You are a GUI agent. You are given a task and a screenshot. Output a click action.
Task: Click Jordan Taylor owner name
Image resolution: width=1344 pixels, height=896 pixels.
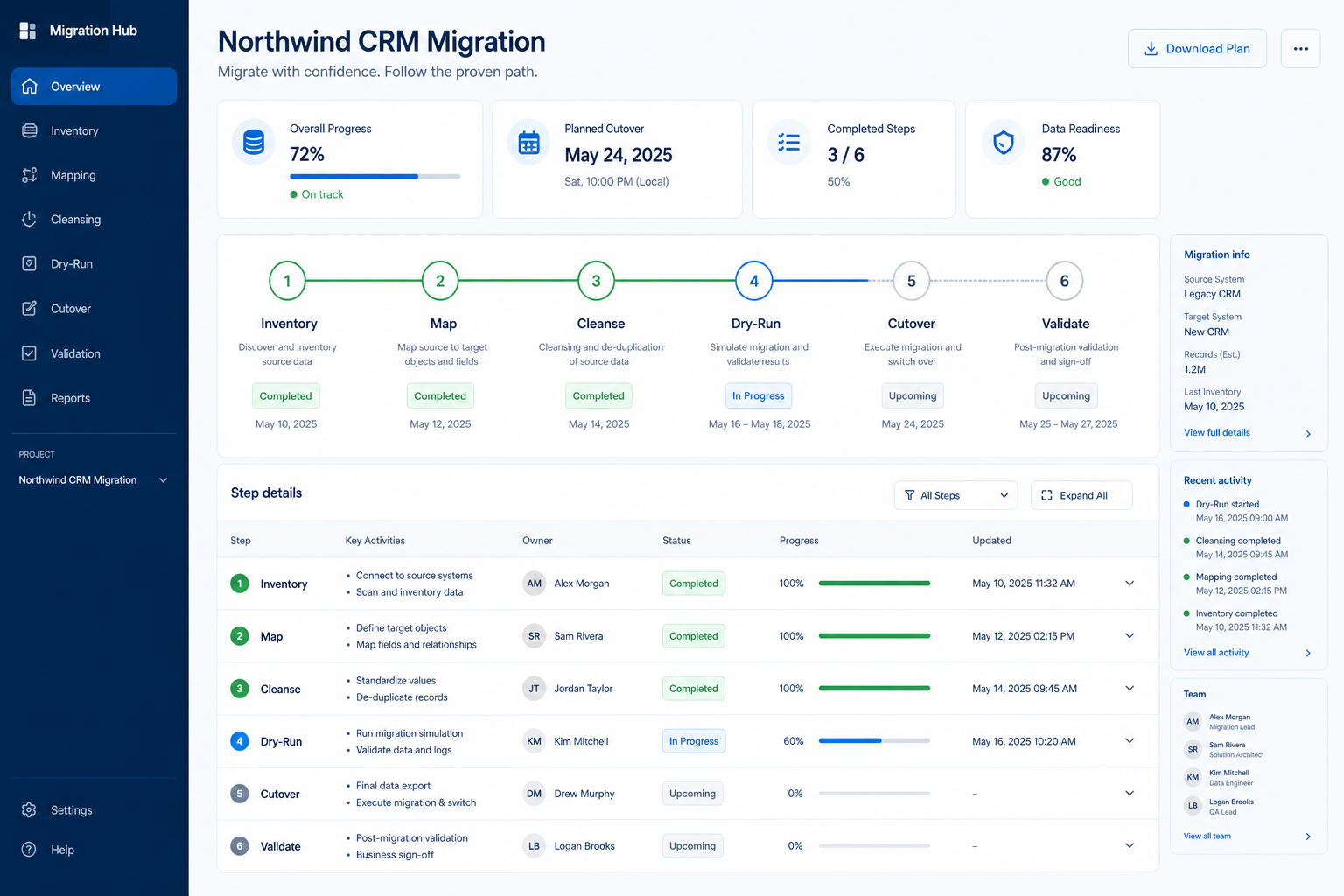pos(584,689)
